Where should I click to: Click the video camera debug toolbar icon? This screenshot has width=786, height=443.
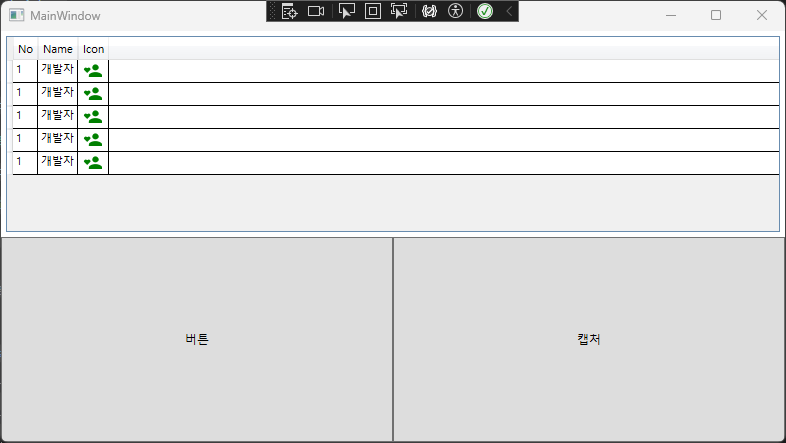[316, 11]
